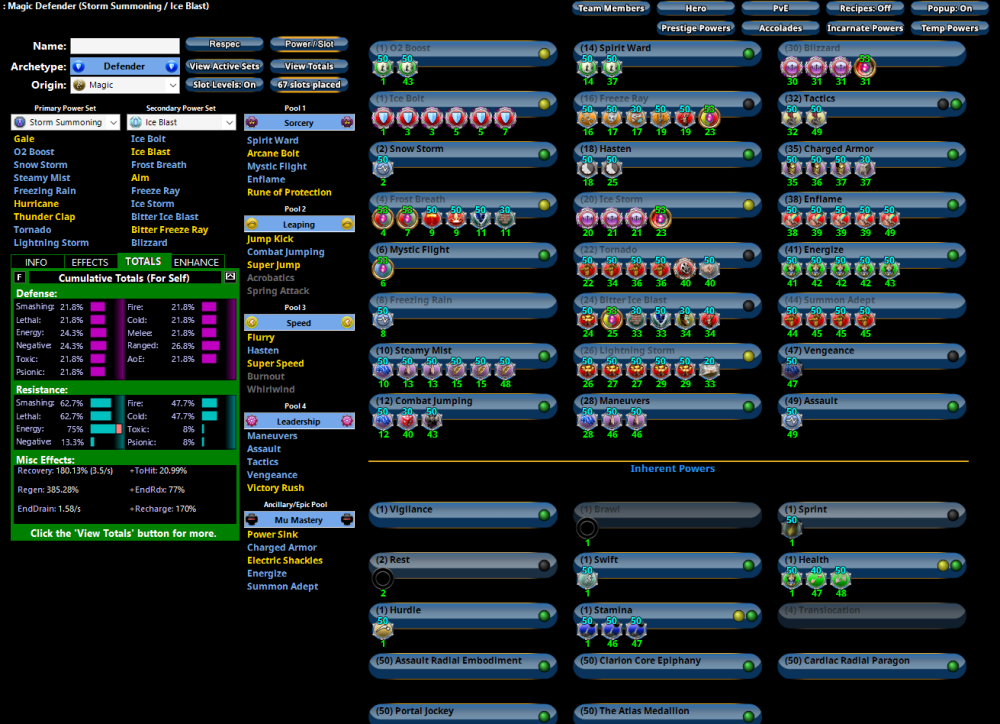
Task: Click the empty Brawl enhancement slot
Action: pyautogui.click(x=587, y=529)
